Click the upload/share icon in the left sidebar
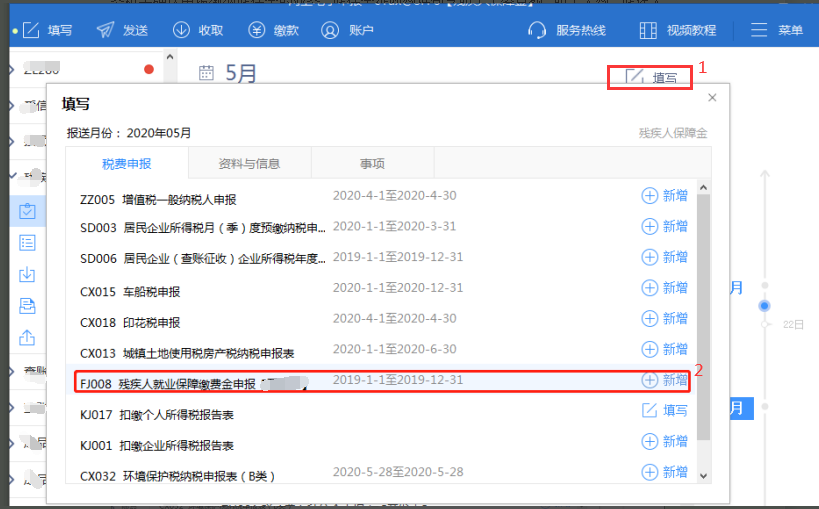The width and height of the screenshot is (819, 509). 27,338
